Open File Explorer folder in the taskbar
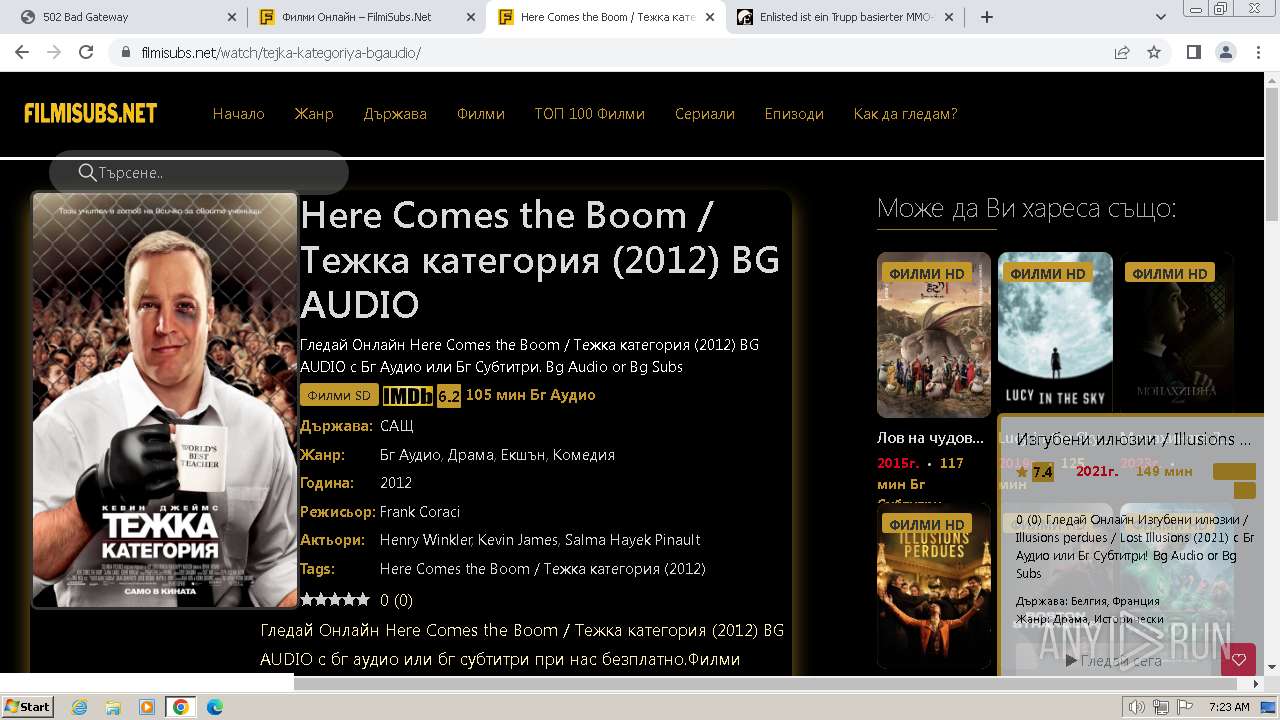Image resolution: width=1280 pixels, height=720 pixels. tap(113, 707)
